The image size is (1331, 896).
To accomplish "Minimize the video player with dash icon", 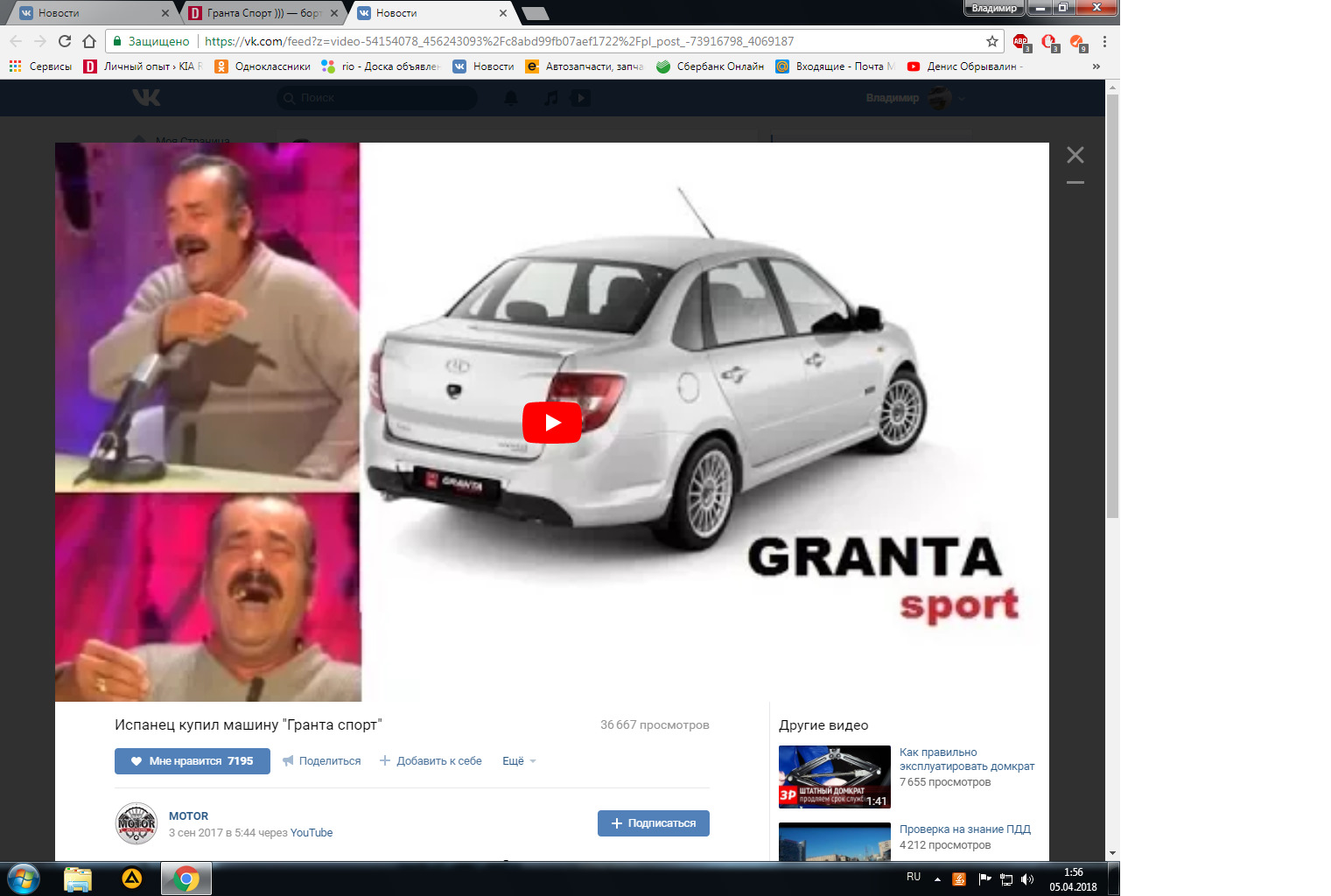I will (1075, 182).
